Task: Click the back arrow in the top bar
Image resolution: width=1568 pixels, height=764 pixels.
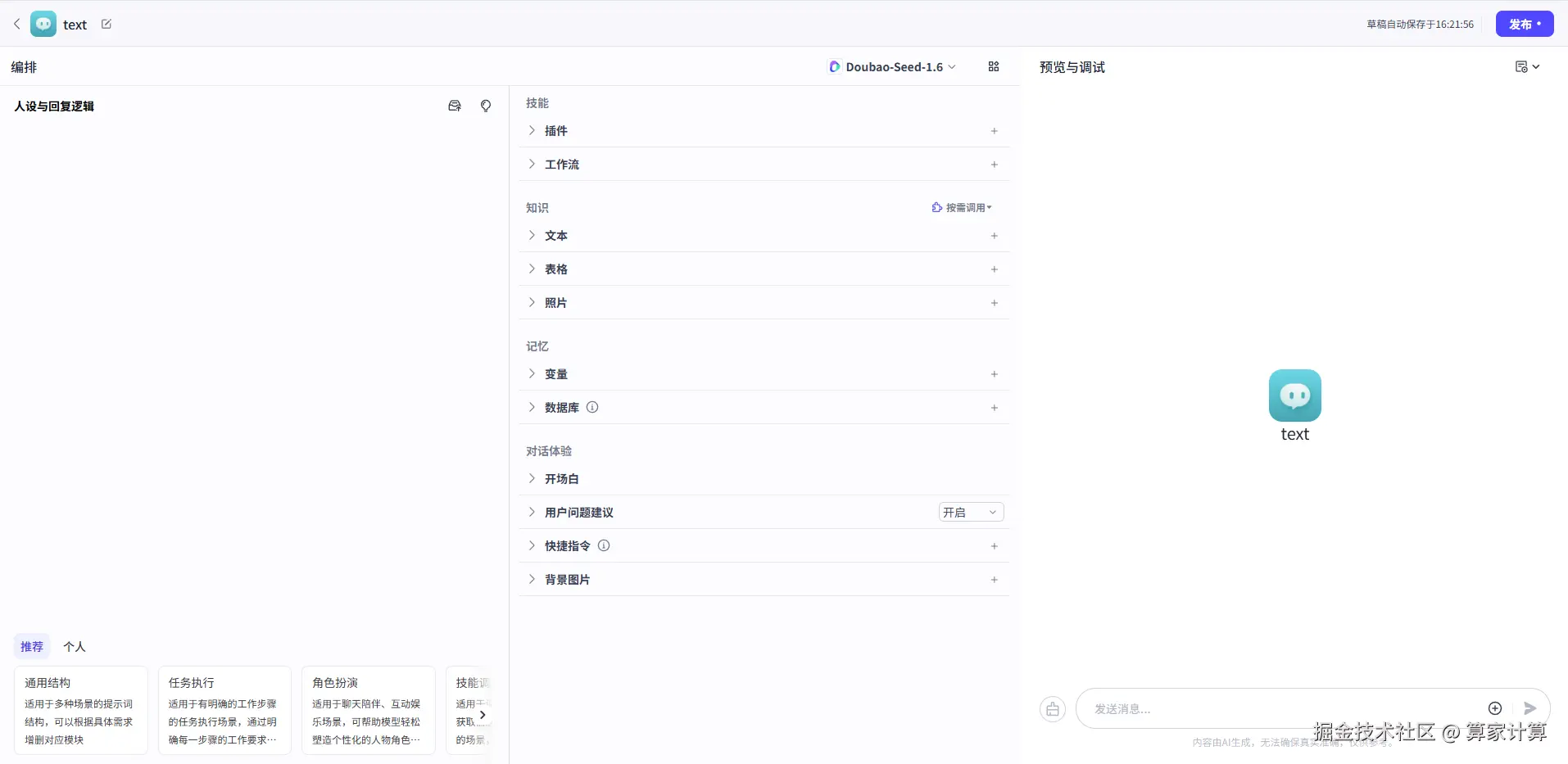Action: [16, 24]
